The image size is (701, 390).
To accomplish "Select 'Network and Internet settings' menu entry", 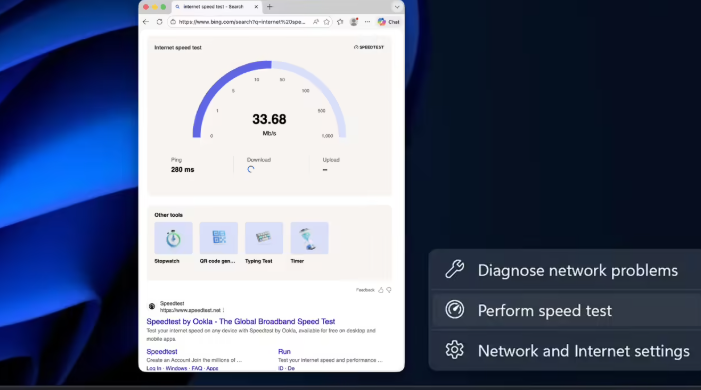I will [565, 351].
